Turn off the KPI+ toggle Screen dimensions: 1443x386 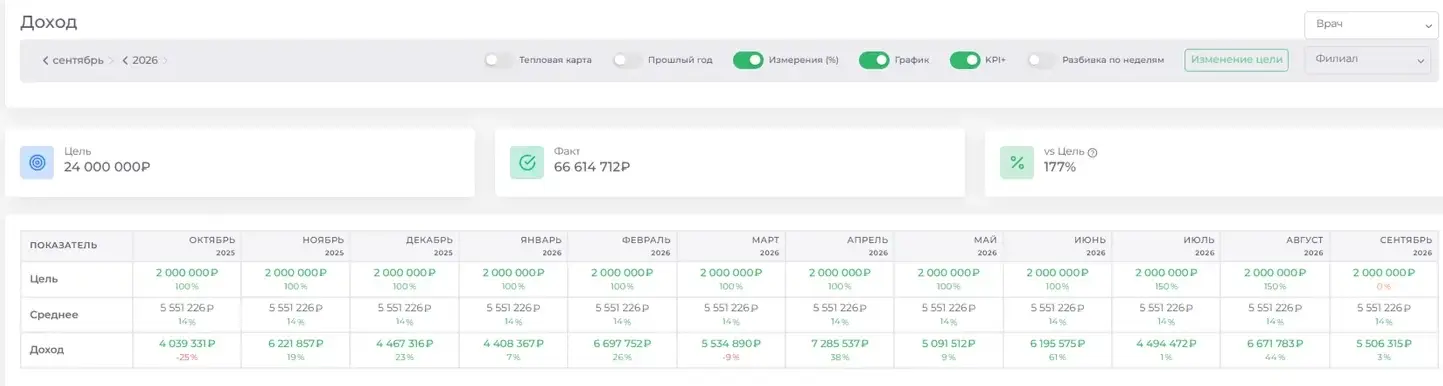point(965,60)
